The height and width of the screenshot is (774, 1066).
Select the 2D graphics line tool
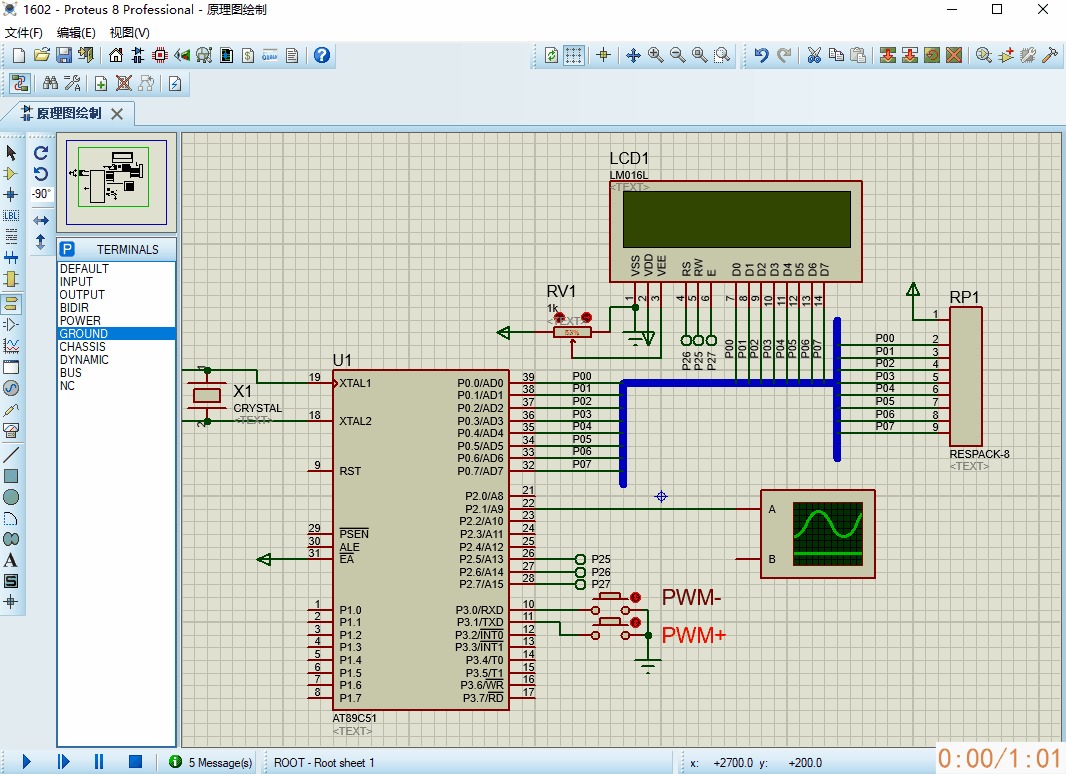11,454
